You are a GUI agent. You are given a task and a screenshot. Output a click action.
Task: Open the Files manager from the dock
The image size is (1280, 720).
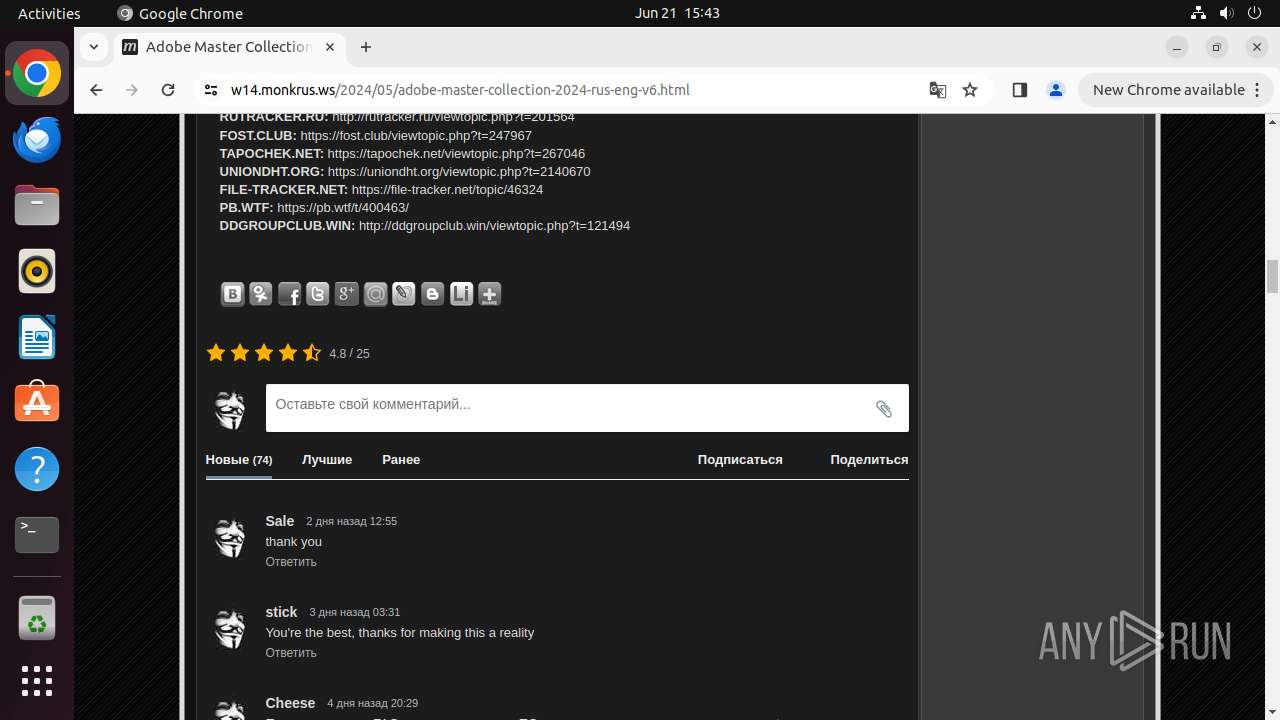37,205
